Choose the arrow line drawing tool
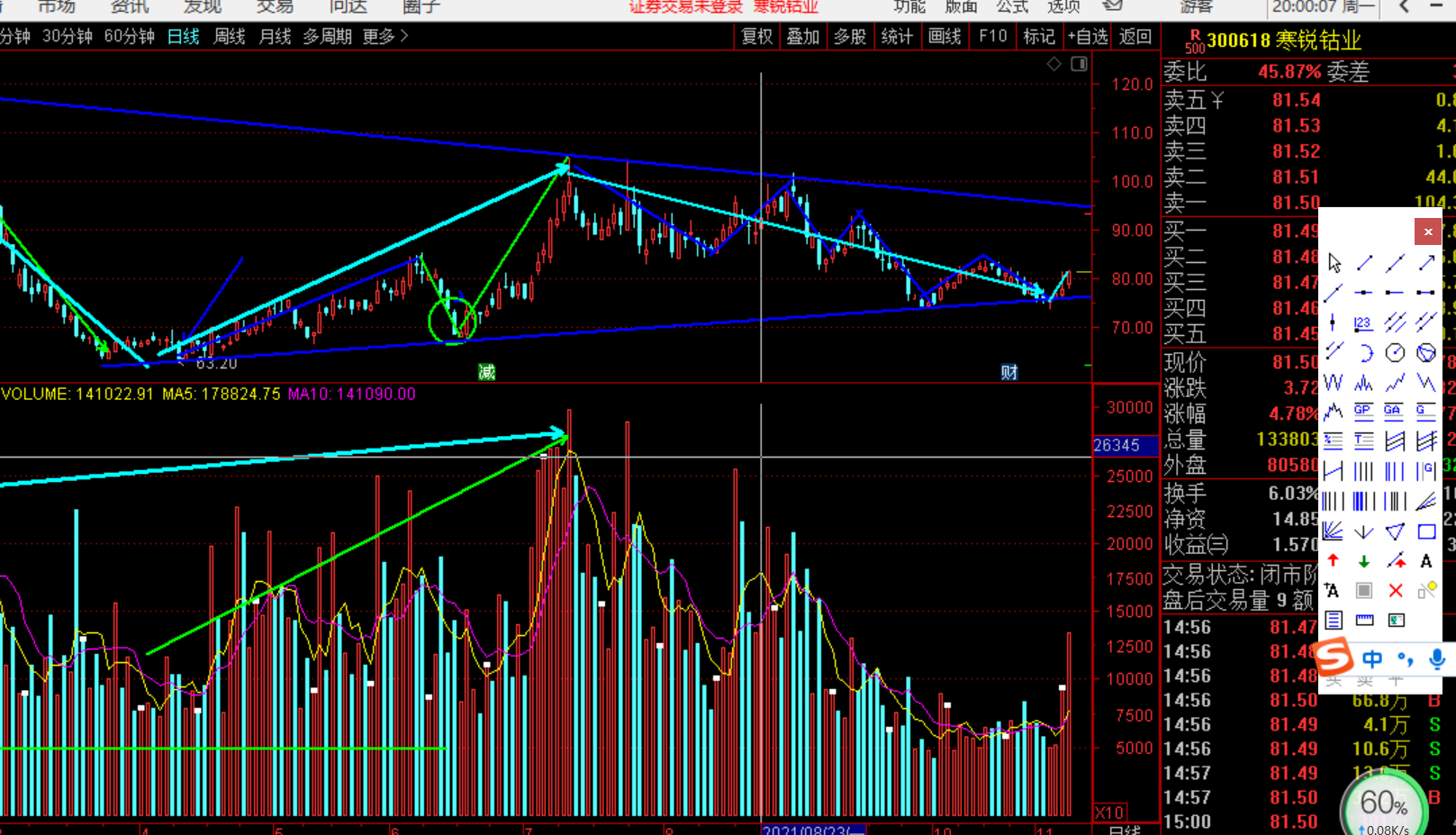The height and width of the screenshot is (835, 1456). coord(1426,263)
